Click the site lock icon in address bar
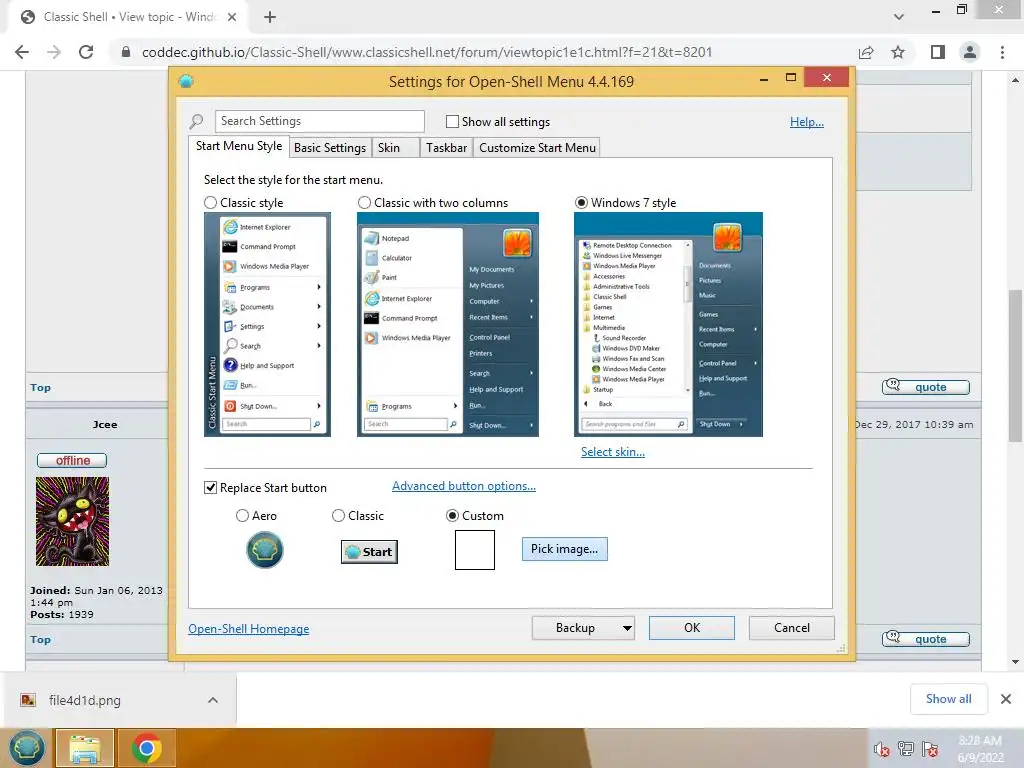1024x768 pixels. coord(126,52)
